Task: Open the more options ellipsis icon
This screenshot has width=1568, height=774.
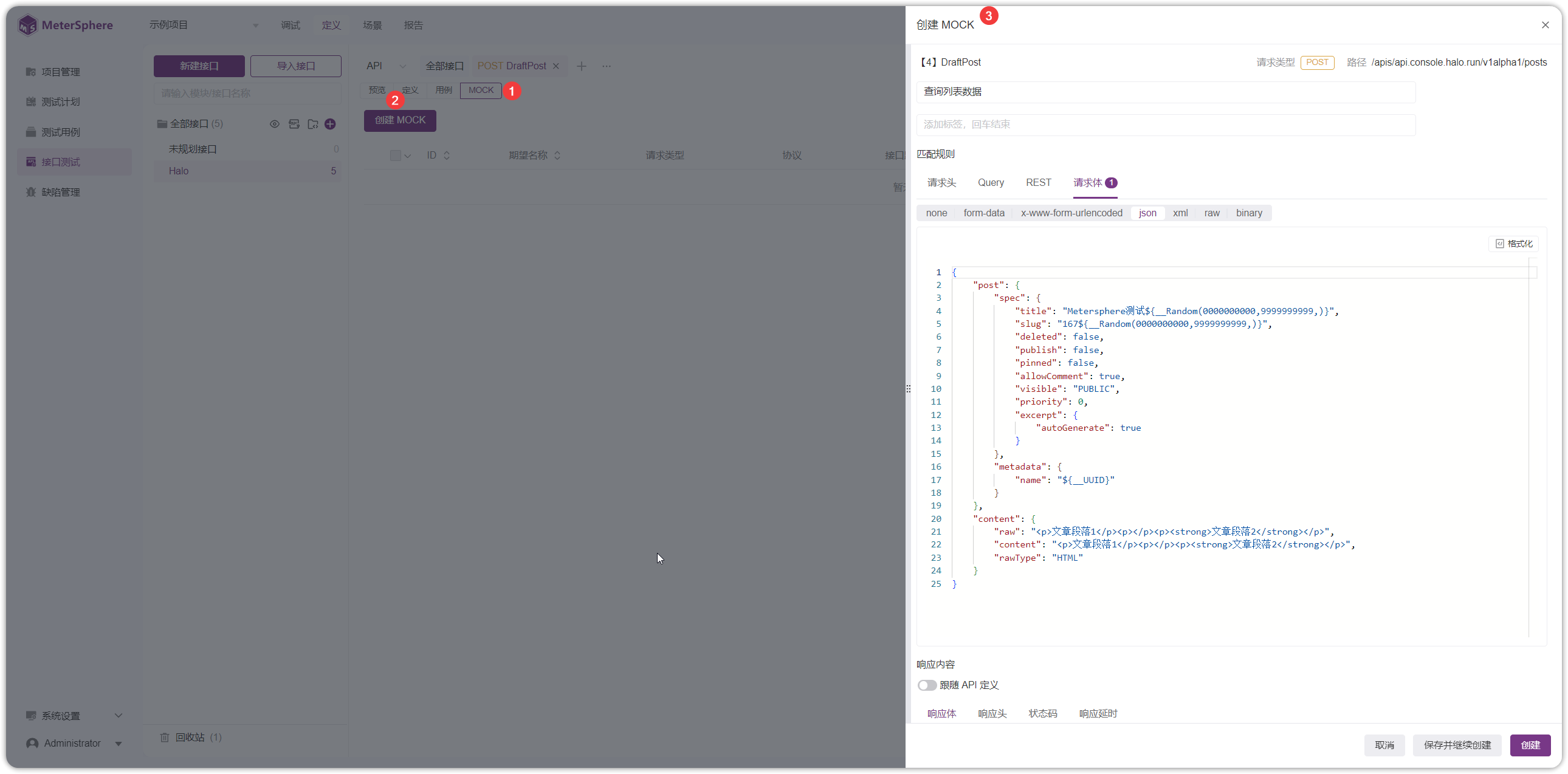Action: tap(607, 66)
